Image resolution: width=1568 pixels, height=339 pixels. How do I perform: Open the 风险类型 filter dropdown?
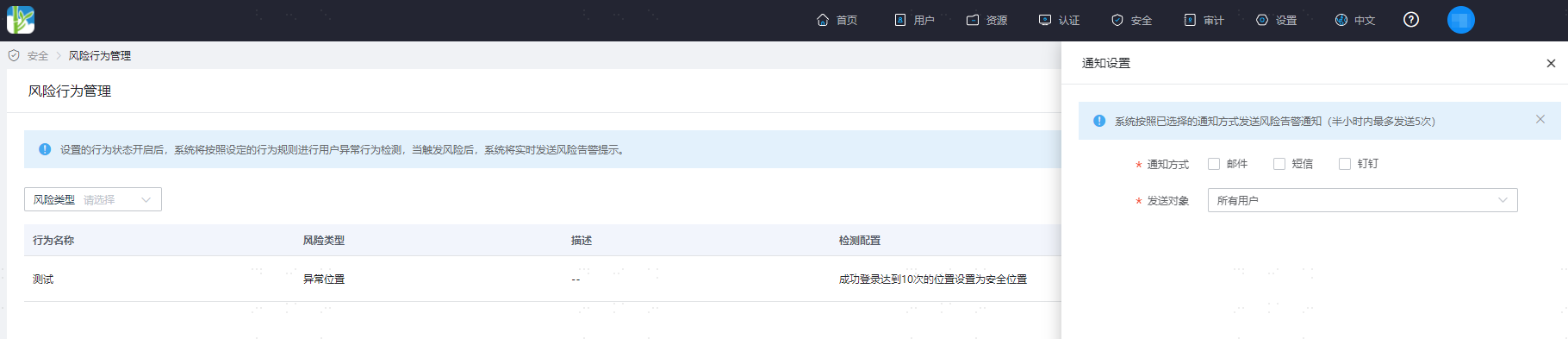coord(93,199)
